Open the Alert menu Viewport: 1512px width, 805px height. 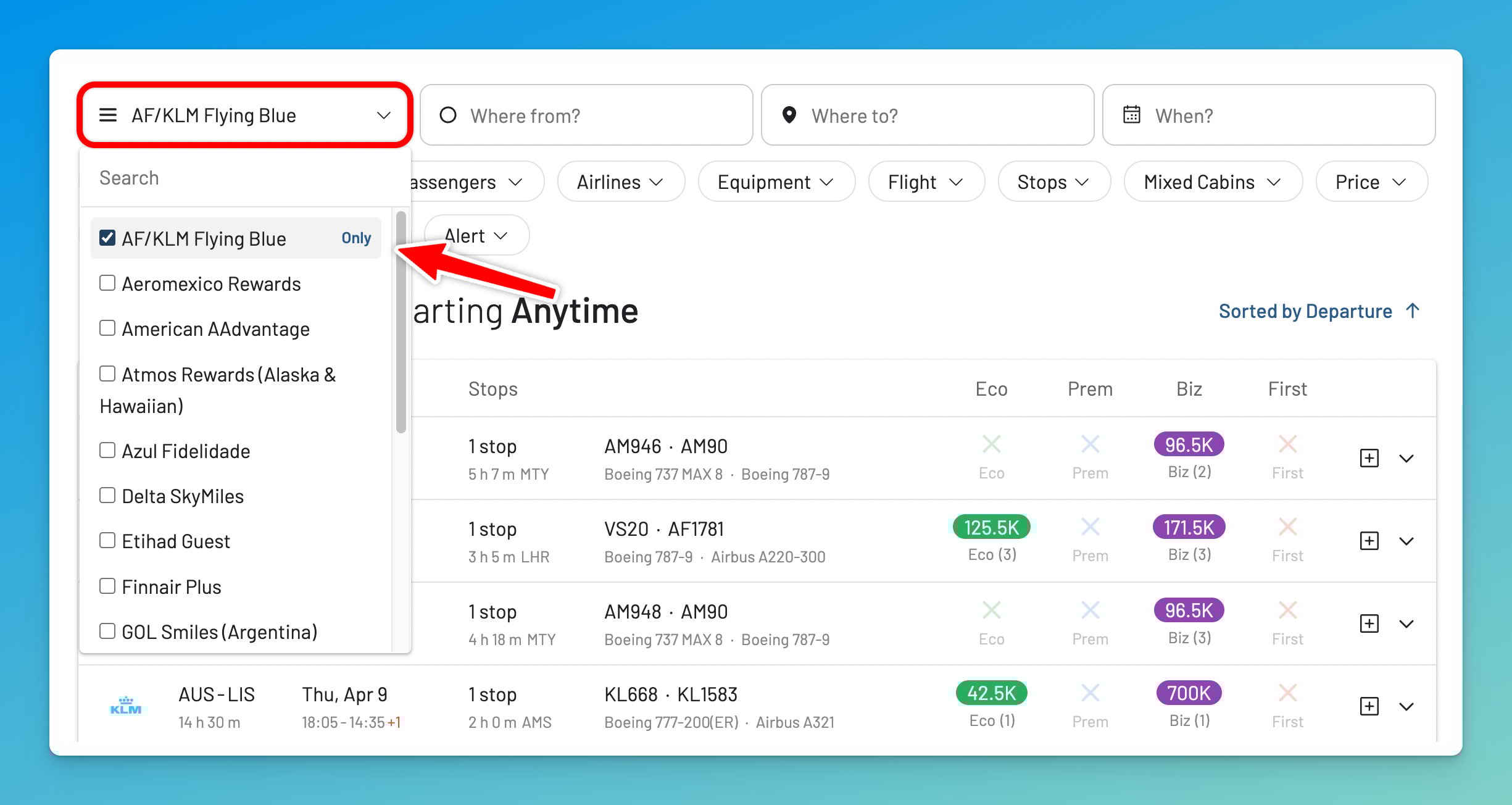click(x=475, y=235)
